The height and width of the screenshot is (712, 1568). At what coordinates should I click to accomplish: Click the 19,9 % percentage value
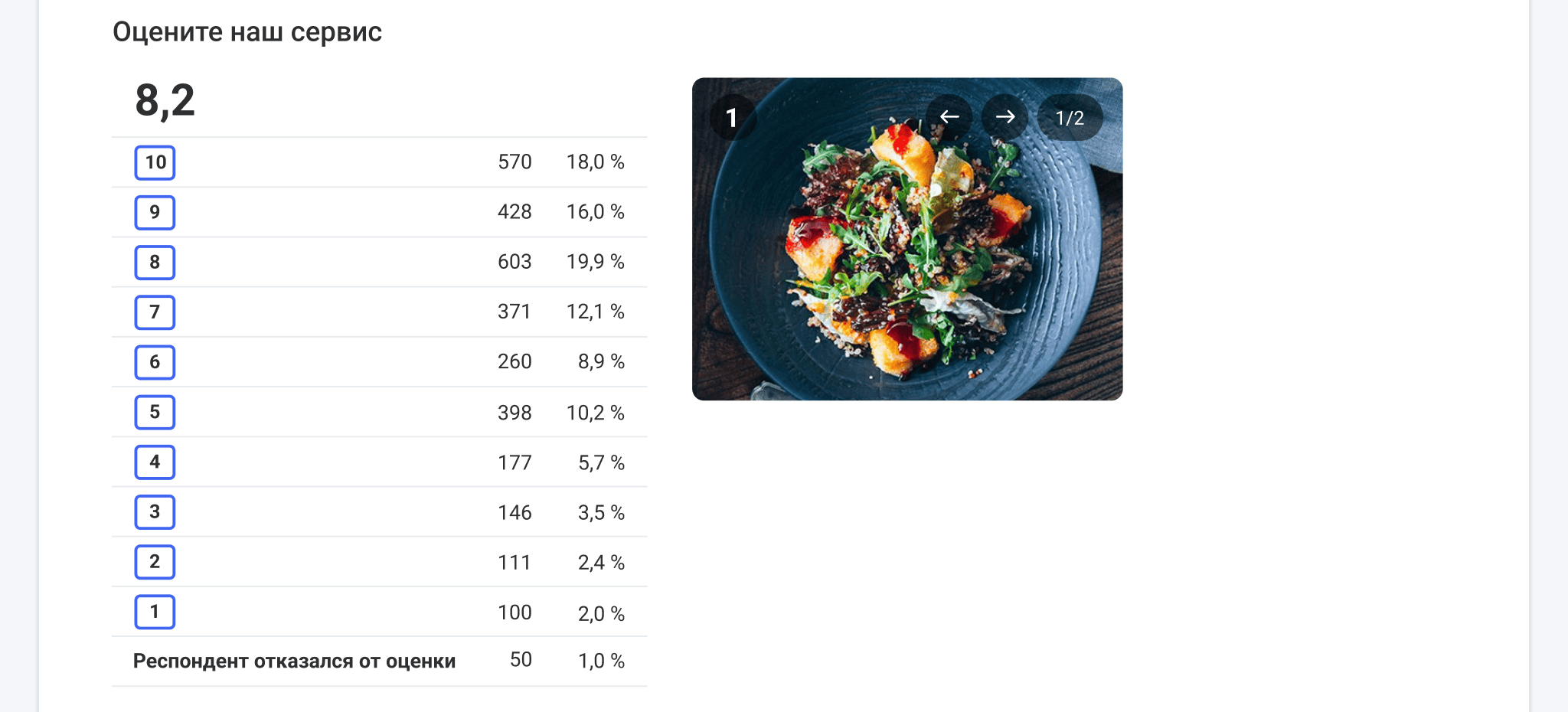coord(595,262)
